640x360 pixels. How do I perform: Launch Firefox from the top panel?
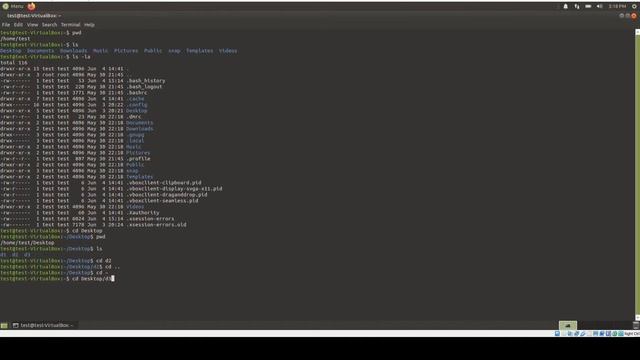(x=31, y=6)
